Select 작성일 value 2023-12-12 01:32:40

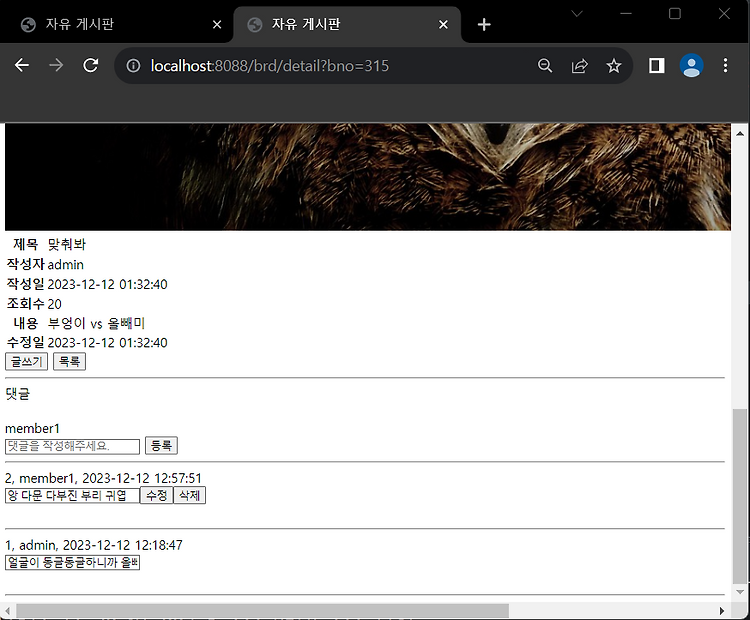tap(108, 284)
